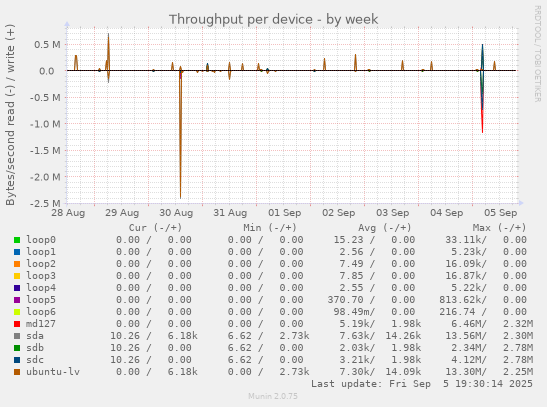
Task: Select the loop1 legend label
Action: point(41,252)
